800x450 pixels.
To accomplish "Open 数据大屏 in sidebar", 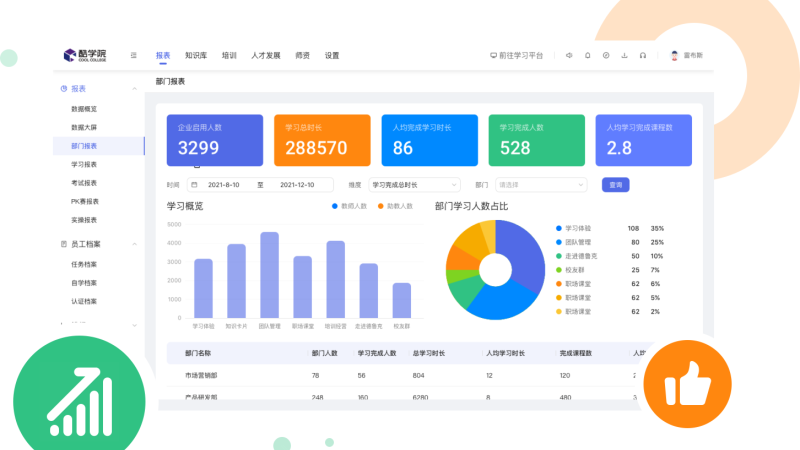I will [x=84, y=127].
